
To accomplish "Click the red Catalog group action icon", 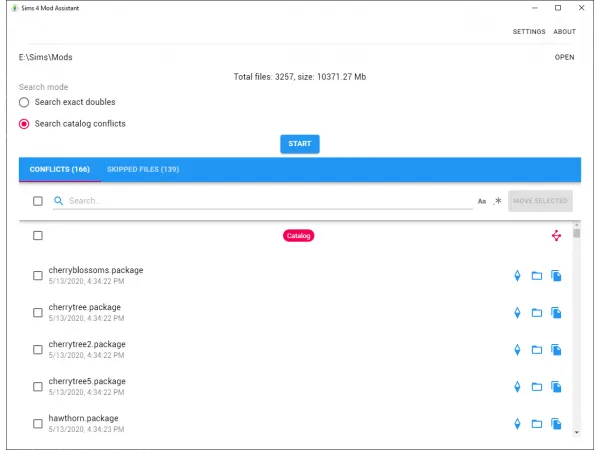I will (x=556, y=236).
